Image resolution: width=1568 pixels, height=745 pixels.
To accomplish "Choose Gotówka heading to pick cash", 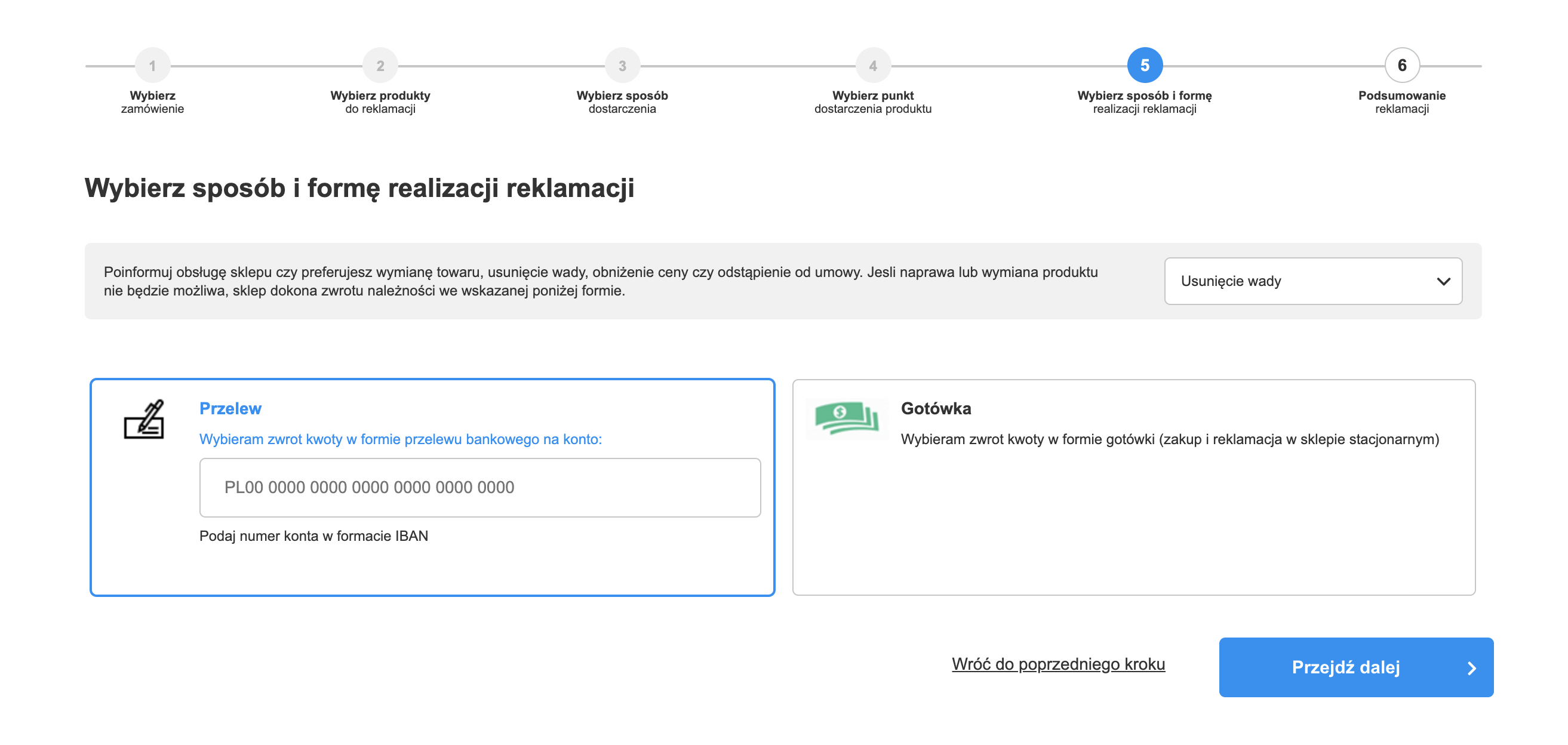I will coord(936,408).
